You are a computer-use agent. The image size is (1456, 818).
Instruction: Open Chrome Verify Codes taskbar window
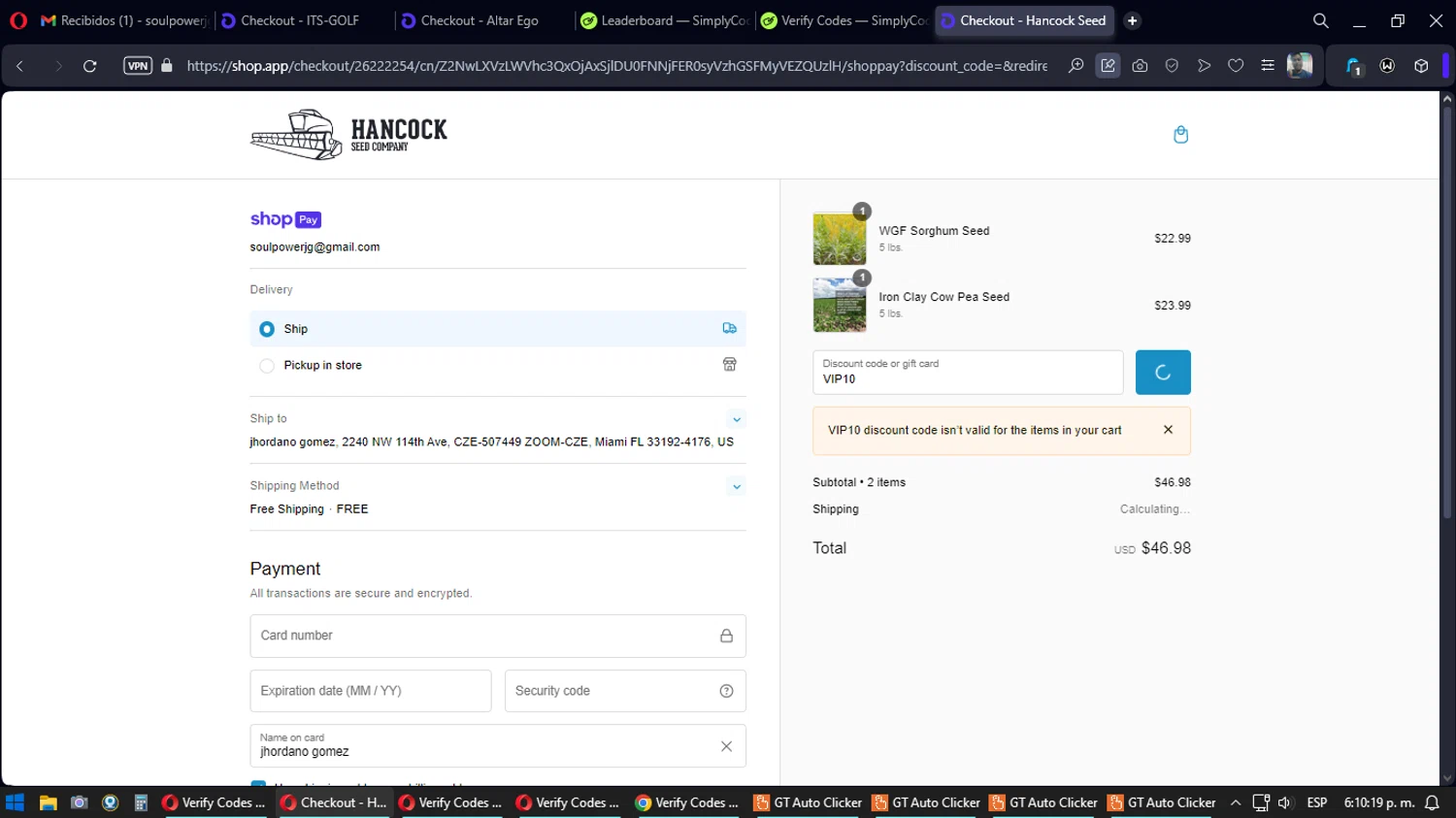[x=687, y=803]
